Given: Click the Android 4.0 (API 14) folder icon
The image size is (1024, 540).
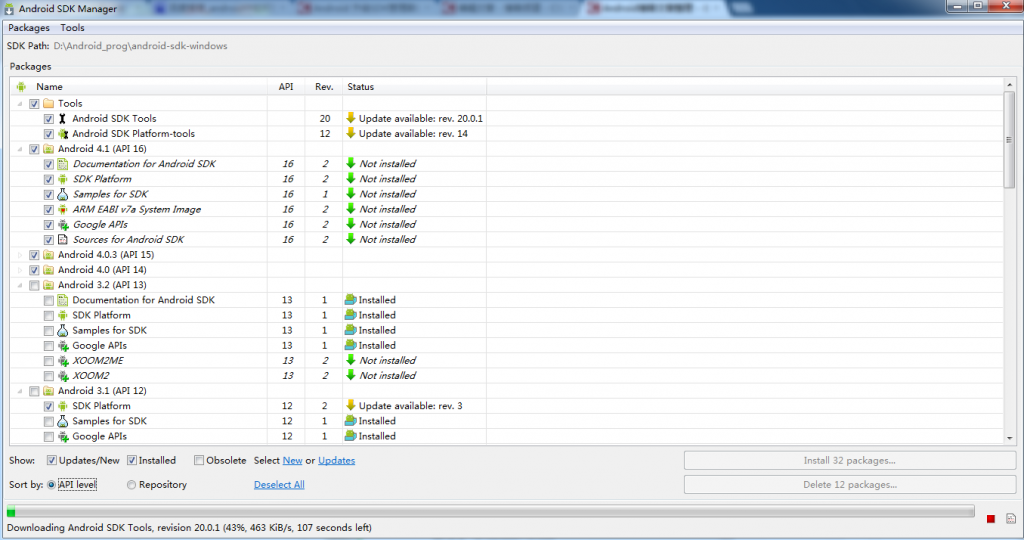Looking at the screenshot, I should point(48,270).
